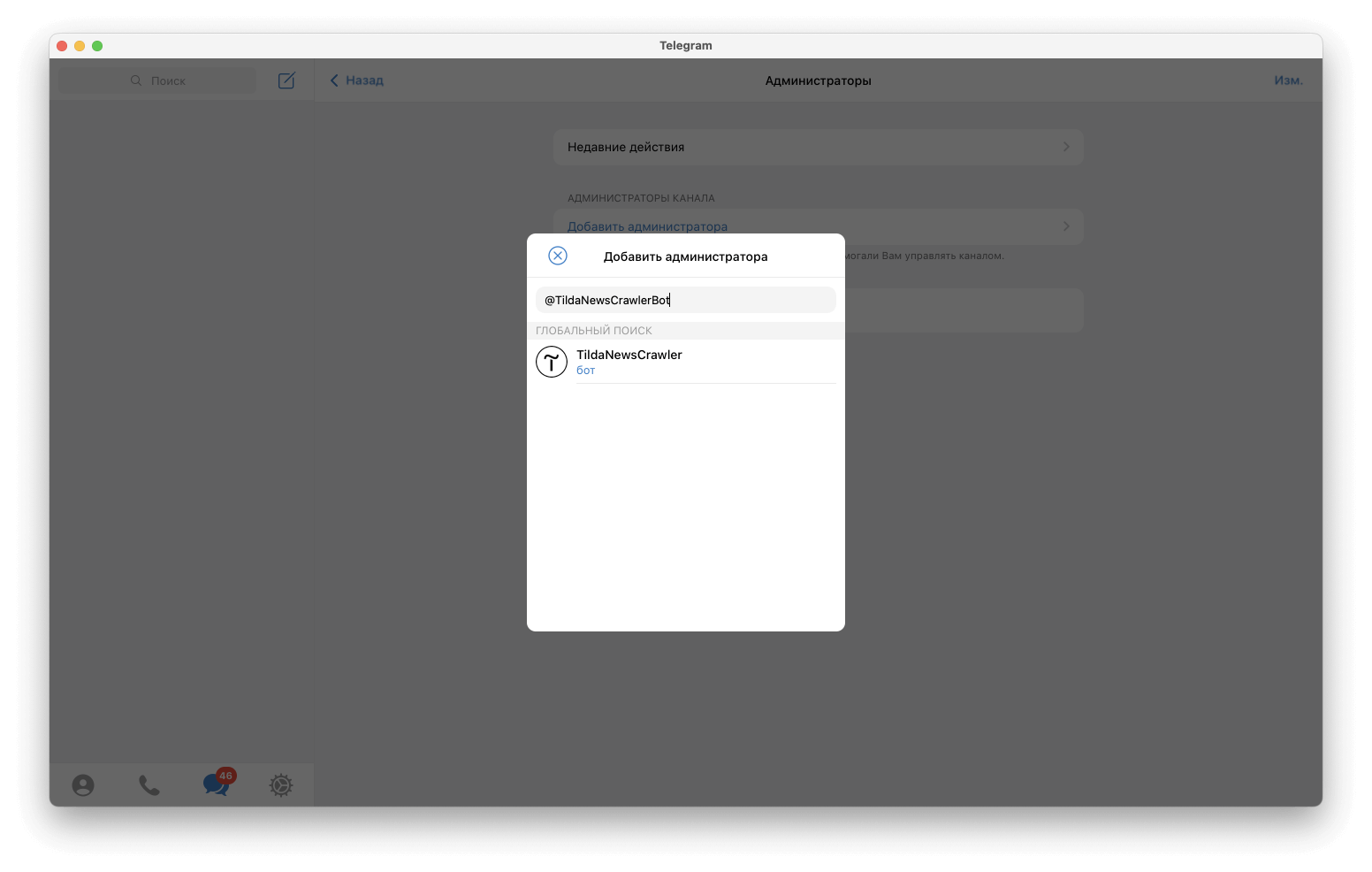The image size is (1372, 872).
Task: Click the ГЛОБАЛЬНЫЙ ПОИСК section label
Action: 594,331
